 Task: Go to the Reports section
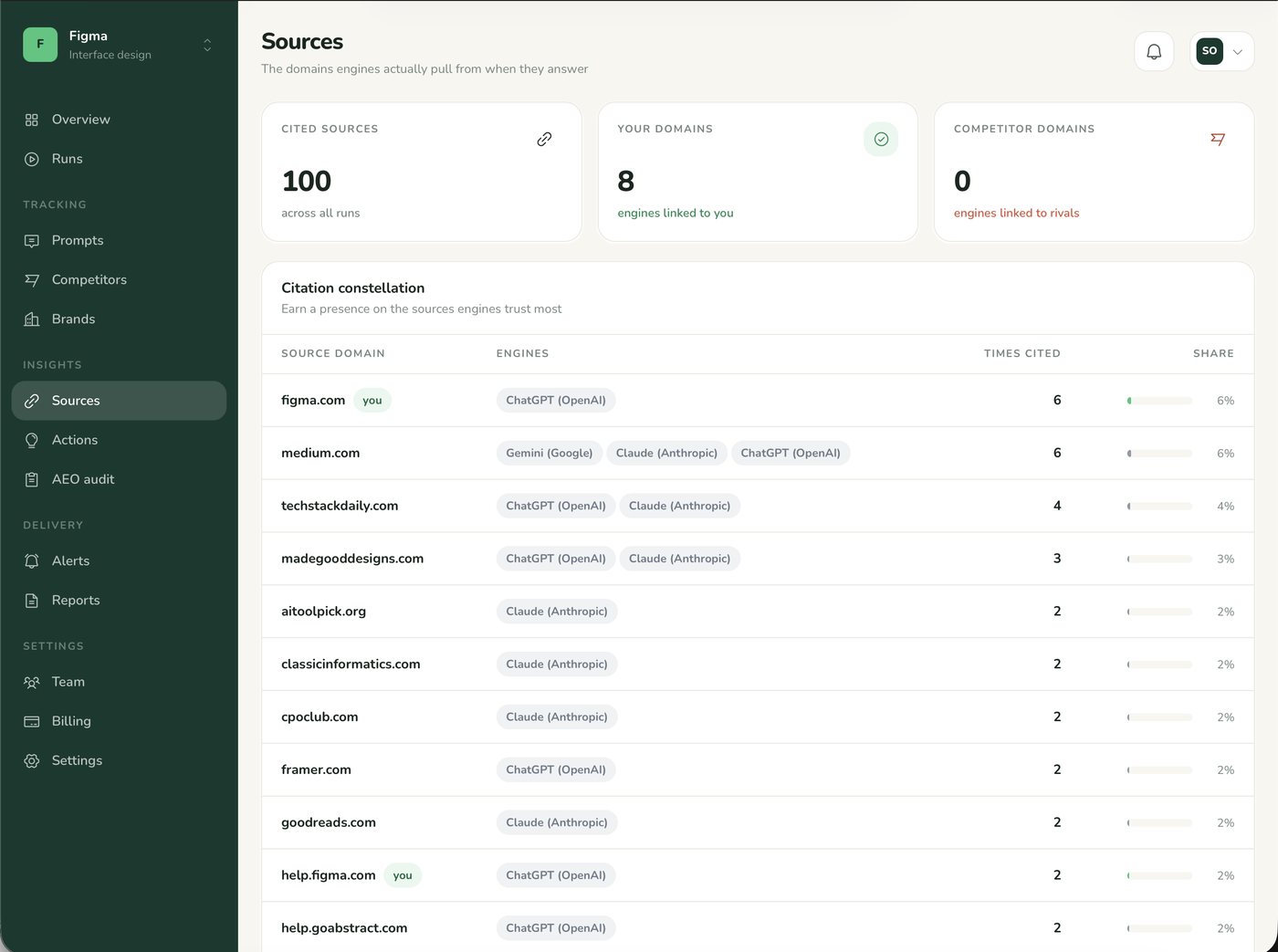(119, 601)
